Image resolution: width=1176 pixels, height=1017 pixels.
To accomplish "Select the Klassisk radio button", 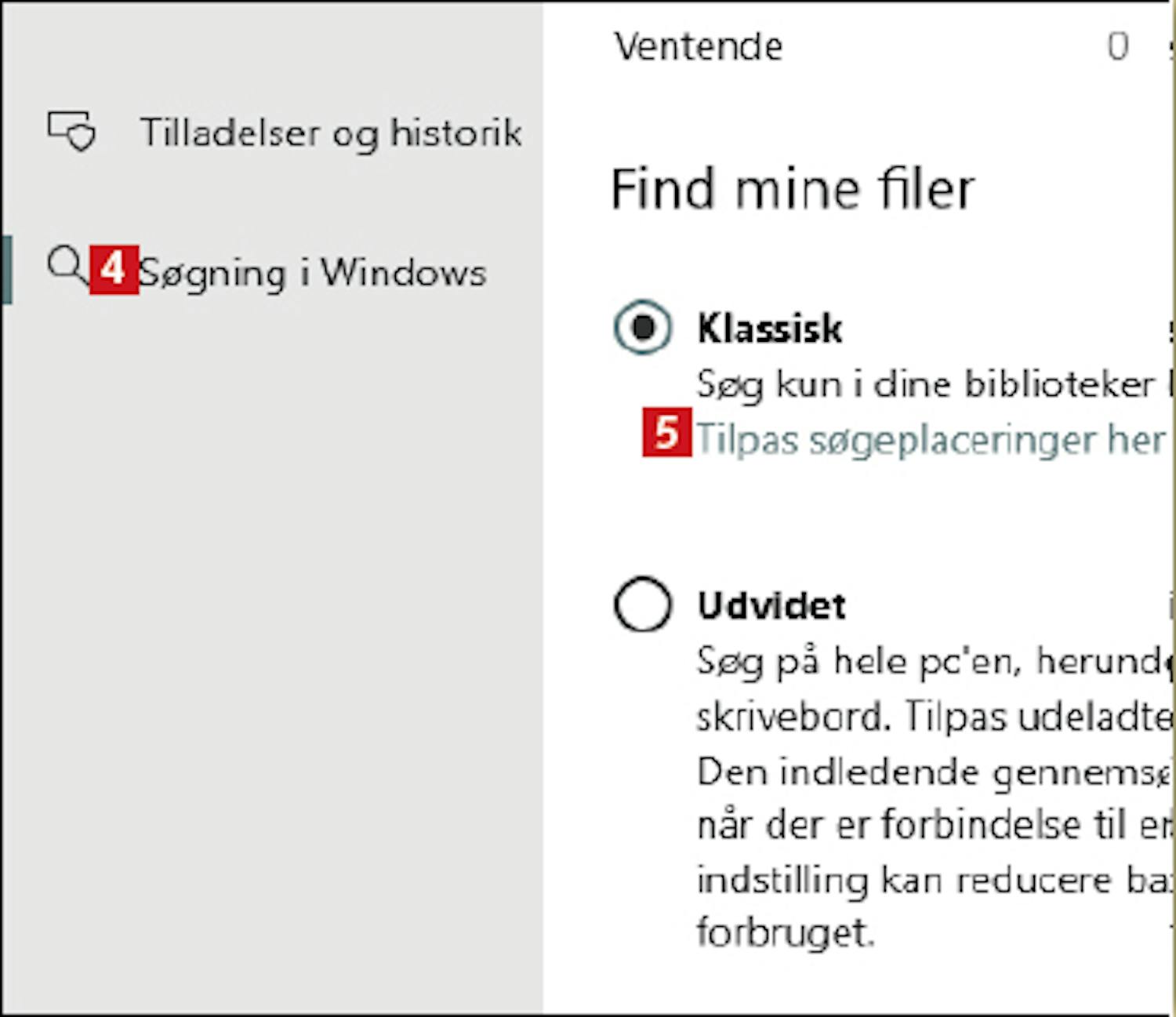I will (643, 327).
